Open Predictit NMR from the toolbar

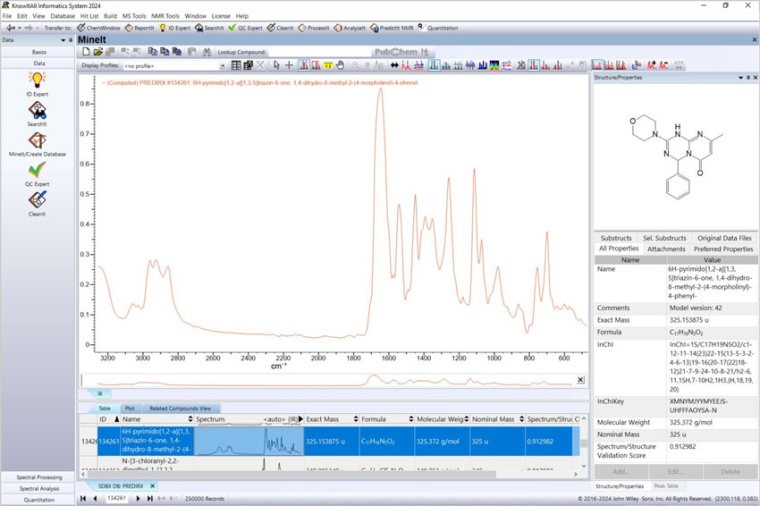tap(392, 28)
